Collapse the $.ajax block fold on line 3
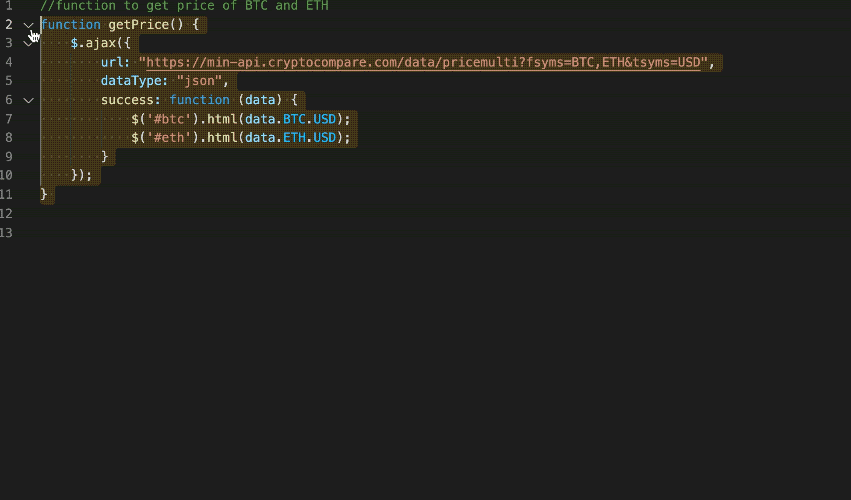This screenshot has width=851, height=500. [x=28, y=43]
